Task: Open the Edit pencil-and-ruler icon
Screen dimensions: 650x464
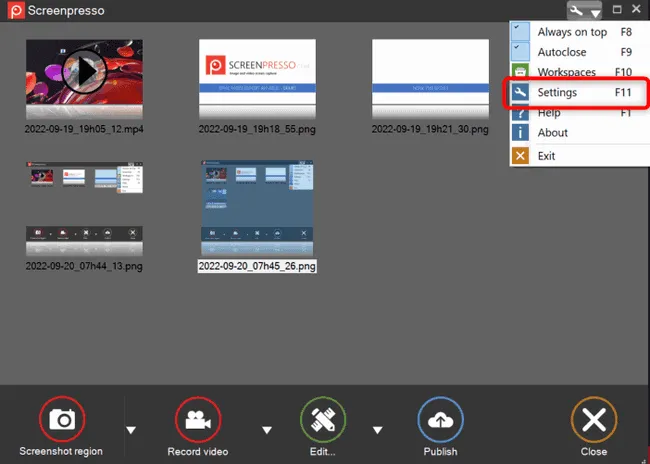Action: click(322, 420)
